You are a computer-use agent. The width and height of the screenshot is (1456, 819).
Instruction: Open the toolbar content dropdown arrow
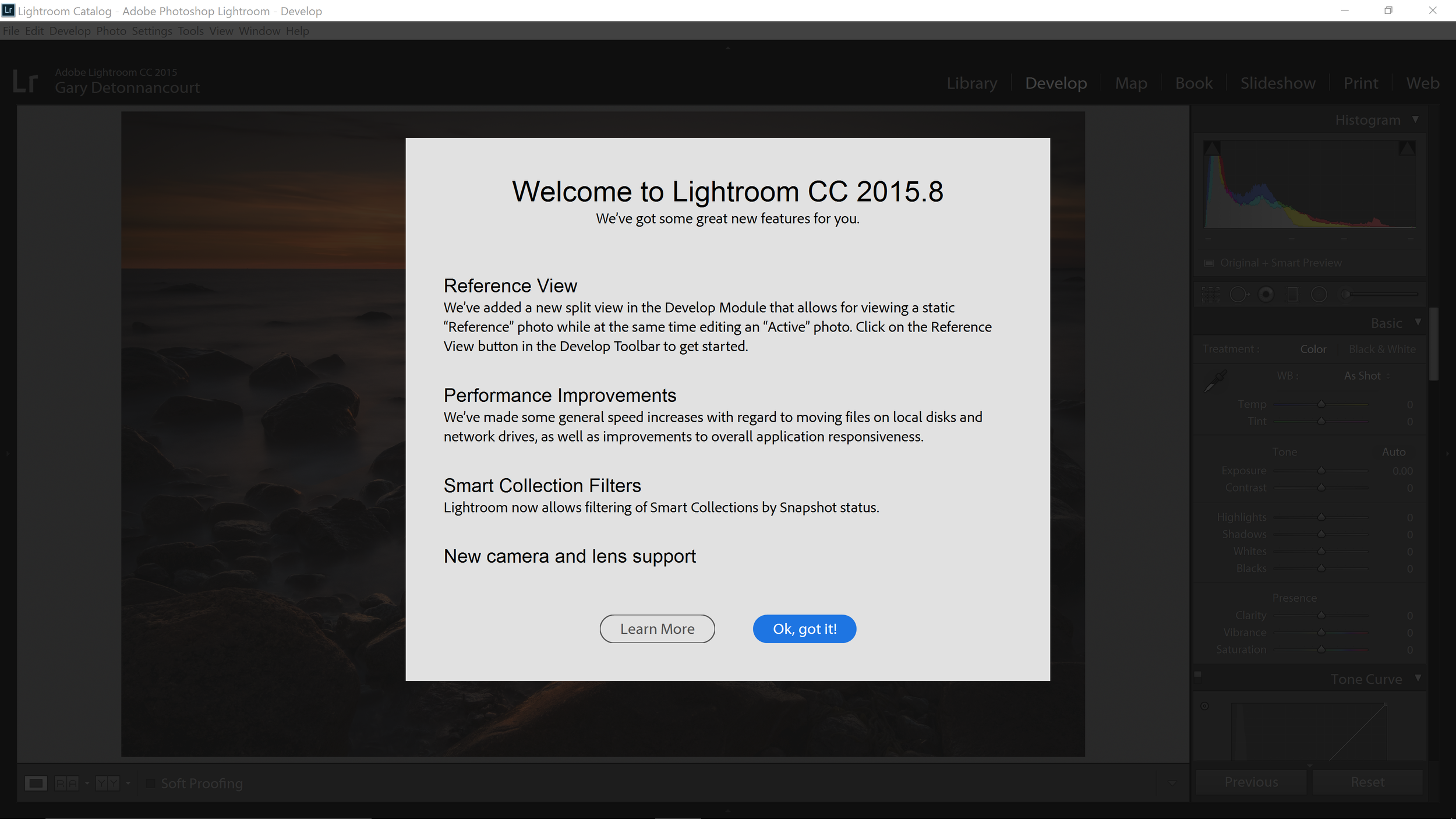click(x=1172, y=783)
